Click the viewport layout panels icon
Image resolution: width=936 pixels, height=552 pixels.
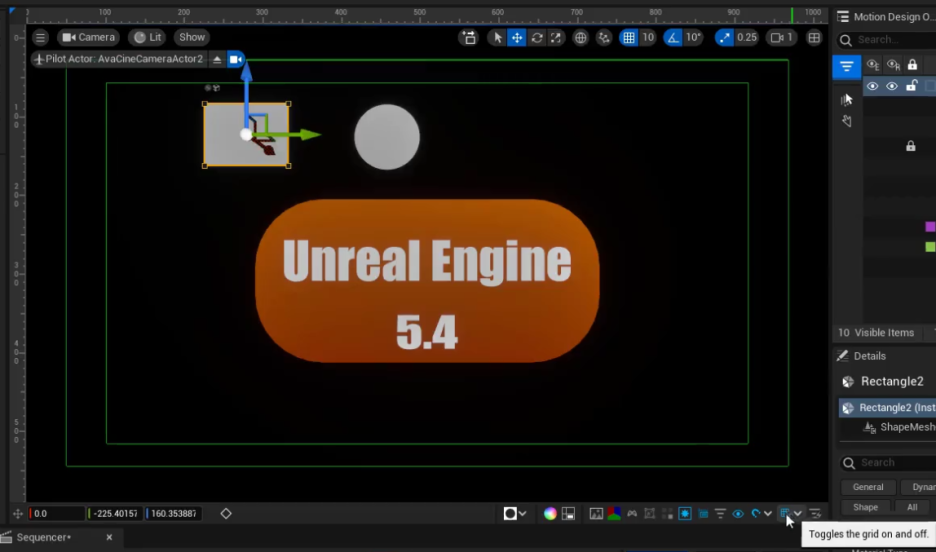pyautogui.click(x=568, y=513)
